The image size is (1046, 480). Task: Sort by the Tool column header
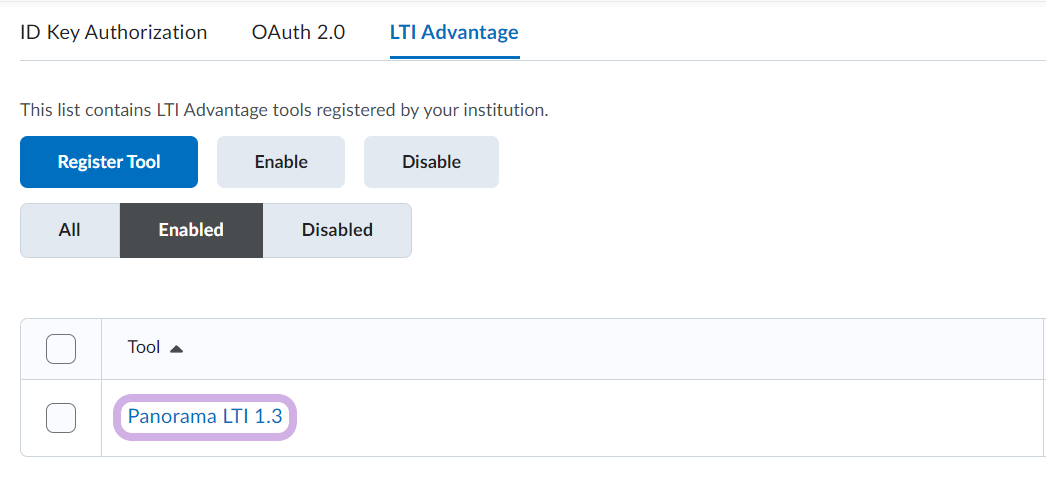pos(144,348)
